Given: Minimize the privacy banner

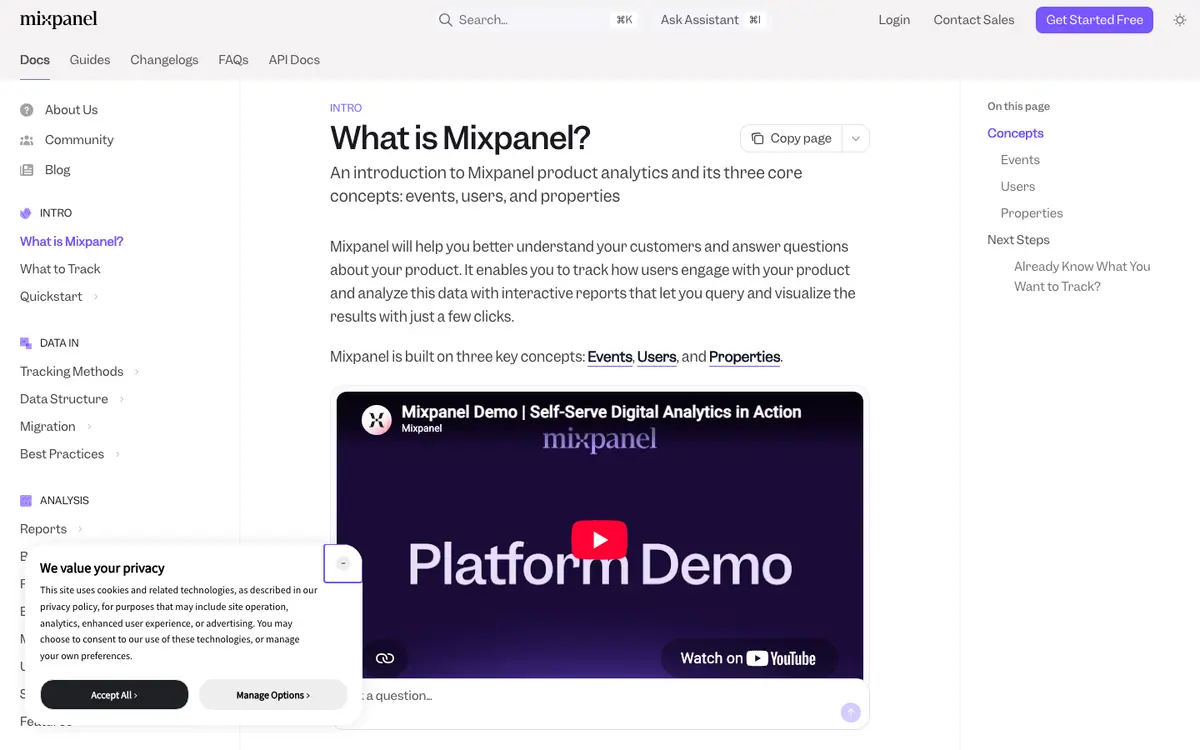Looking at the screenshot, I should pos(343,563).
